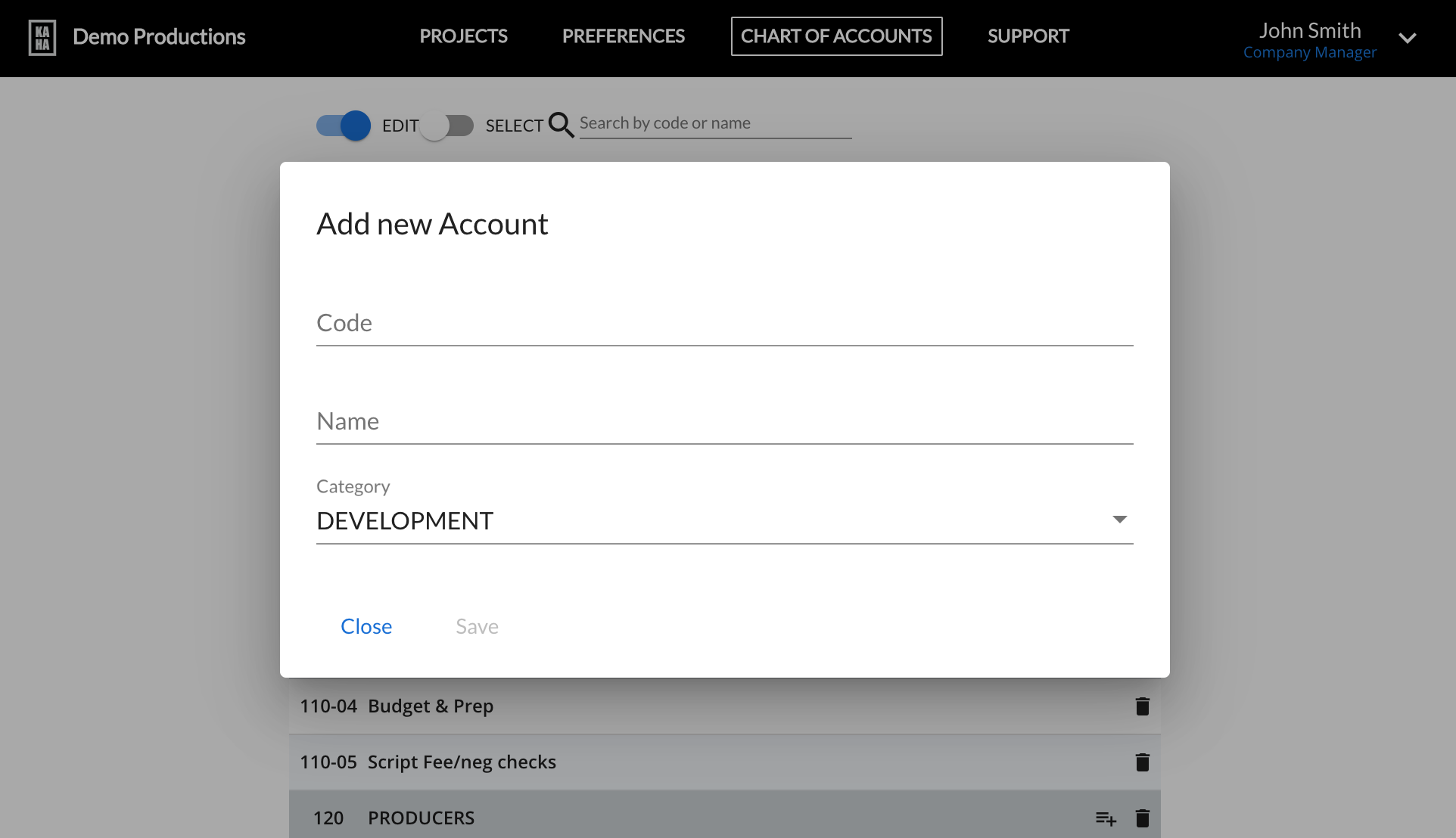Toggle the EDIT switch off
This screenshot has height=838, width=1456.
344,126
